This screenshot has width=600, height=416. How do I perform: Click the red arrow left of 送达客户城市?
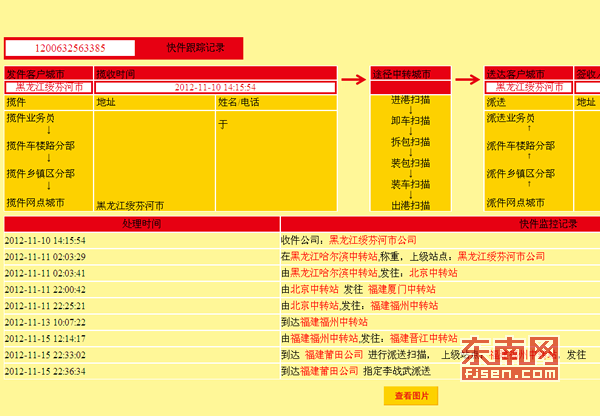tap(468, 79)
